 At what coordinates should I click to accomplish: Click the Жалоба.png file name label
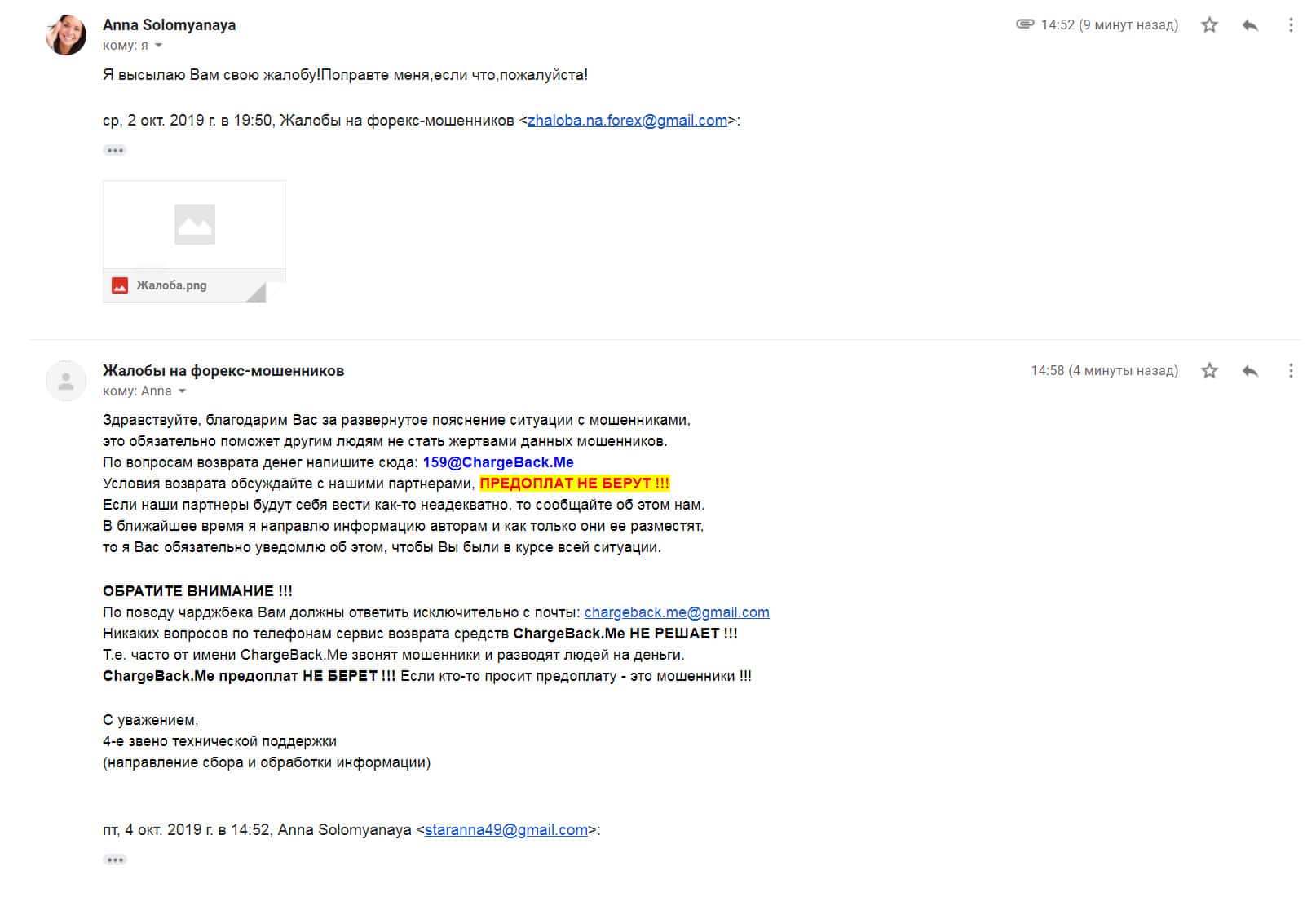pos(171,285)
